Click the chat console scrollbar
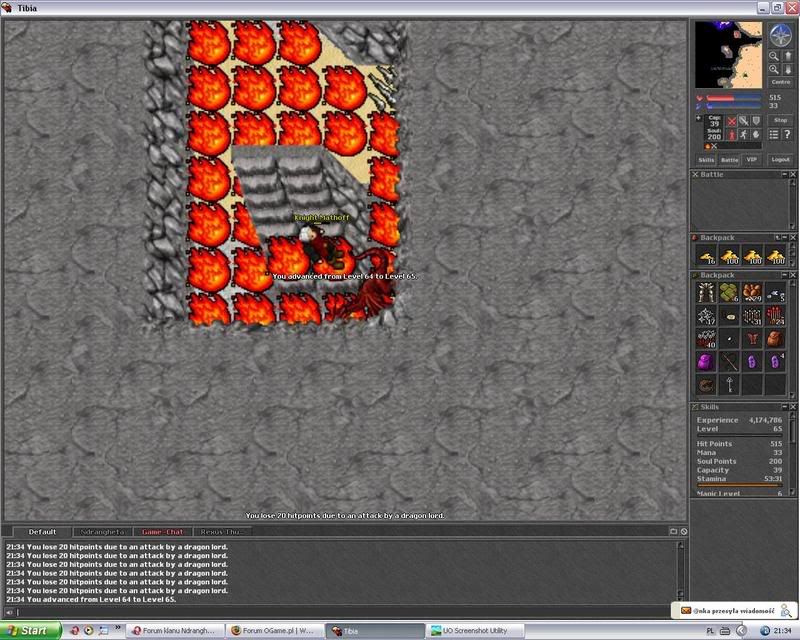The image size is (800, 640). coord(680,571)
